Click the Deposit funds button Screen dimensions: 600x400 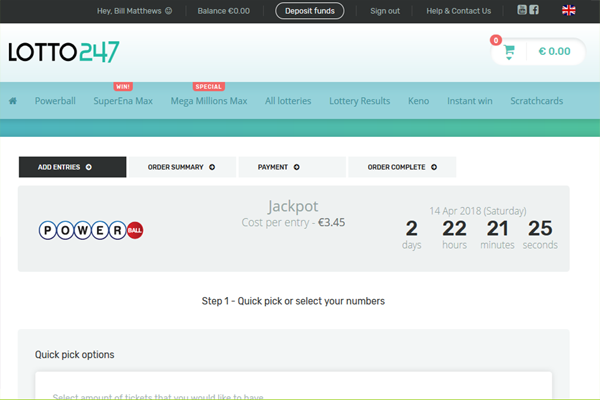tap(310, 11)
